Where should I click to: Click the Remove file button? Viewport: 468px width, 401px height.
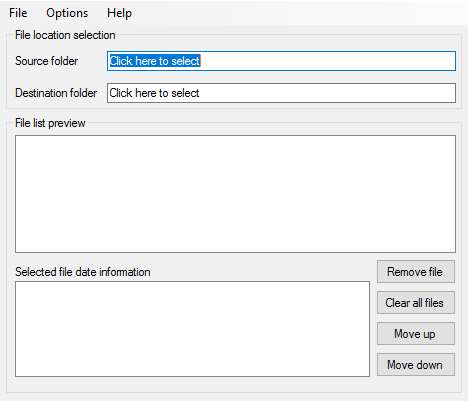(x=416, y=272)
